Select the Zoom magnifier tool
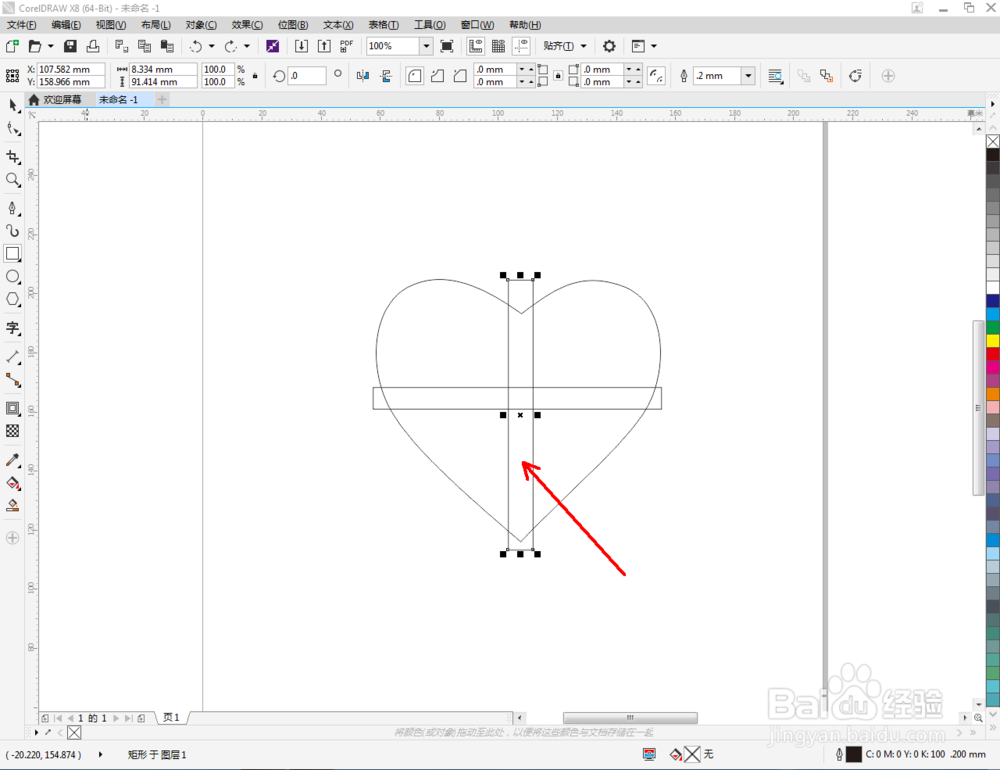Viewport: 1000px width, 770px height. pyautogui.click(x=12, y=180)
